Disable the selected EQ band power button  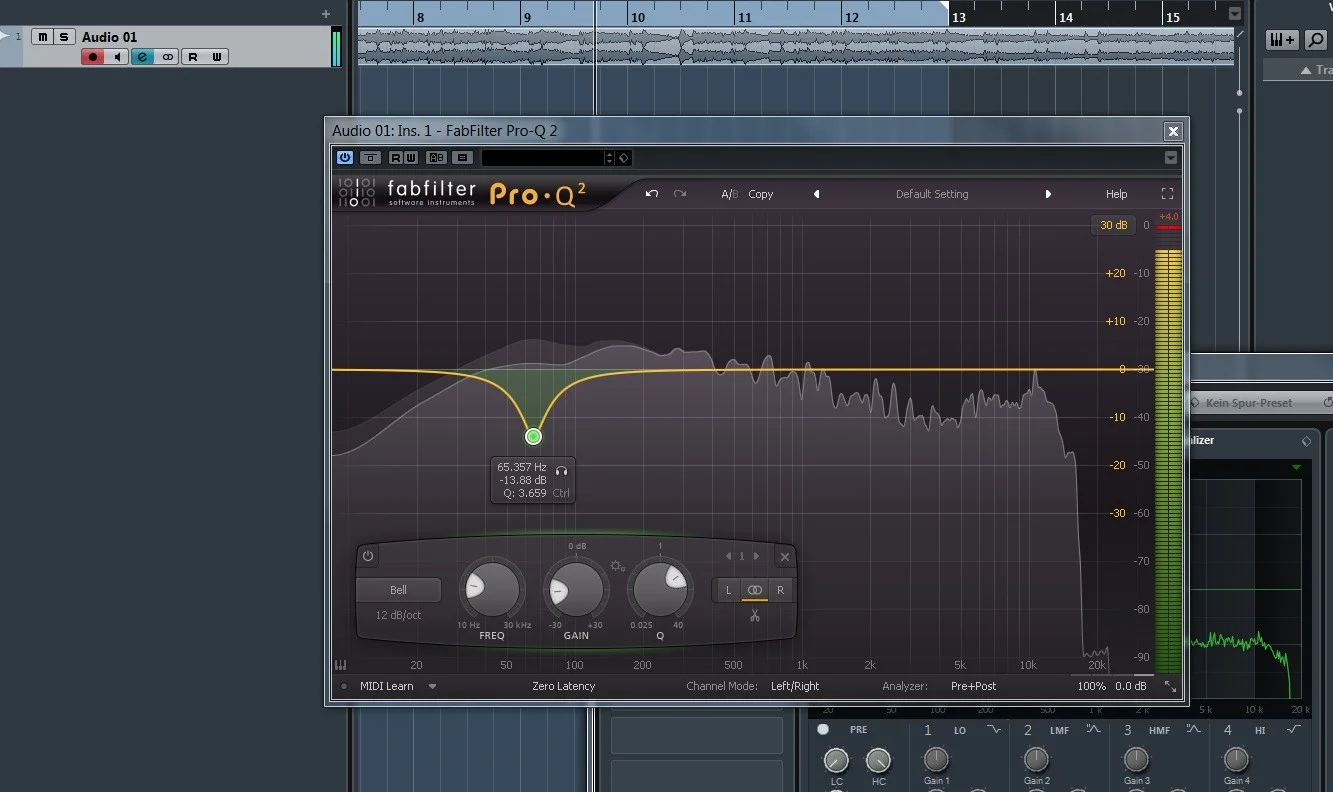[368, 556]
